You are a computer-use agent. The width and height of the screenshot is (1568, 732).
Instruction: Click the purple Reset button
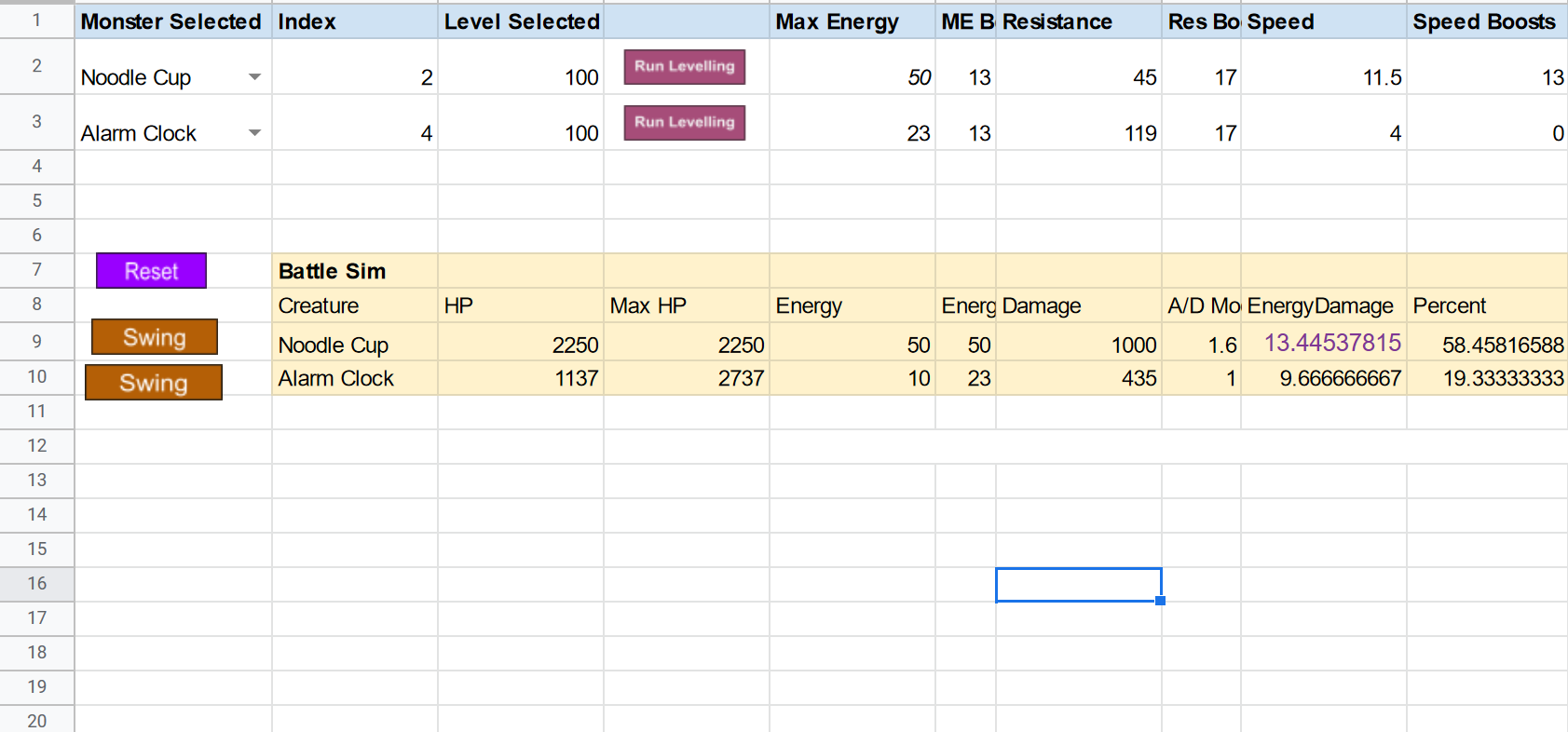coord(151,271)
